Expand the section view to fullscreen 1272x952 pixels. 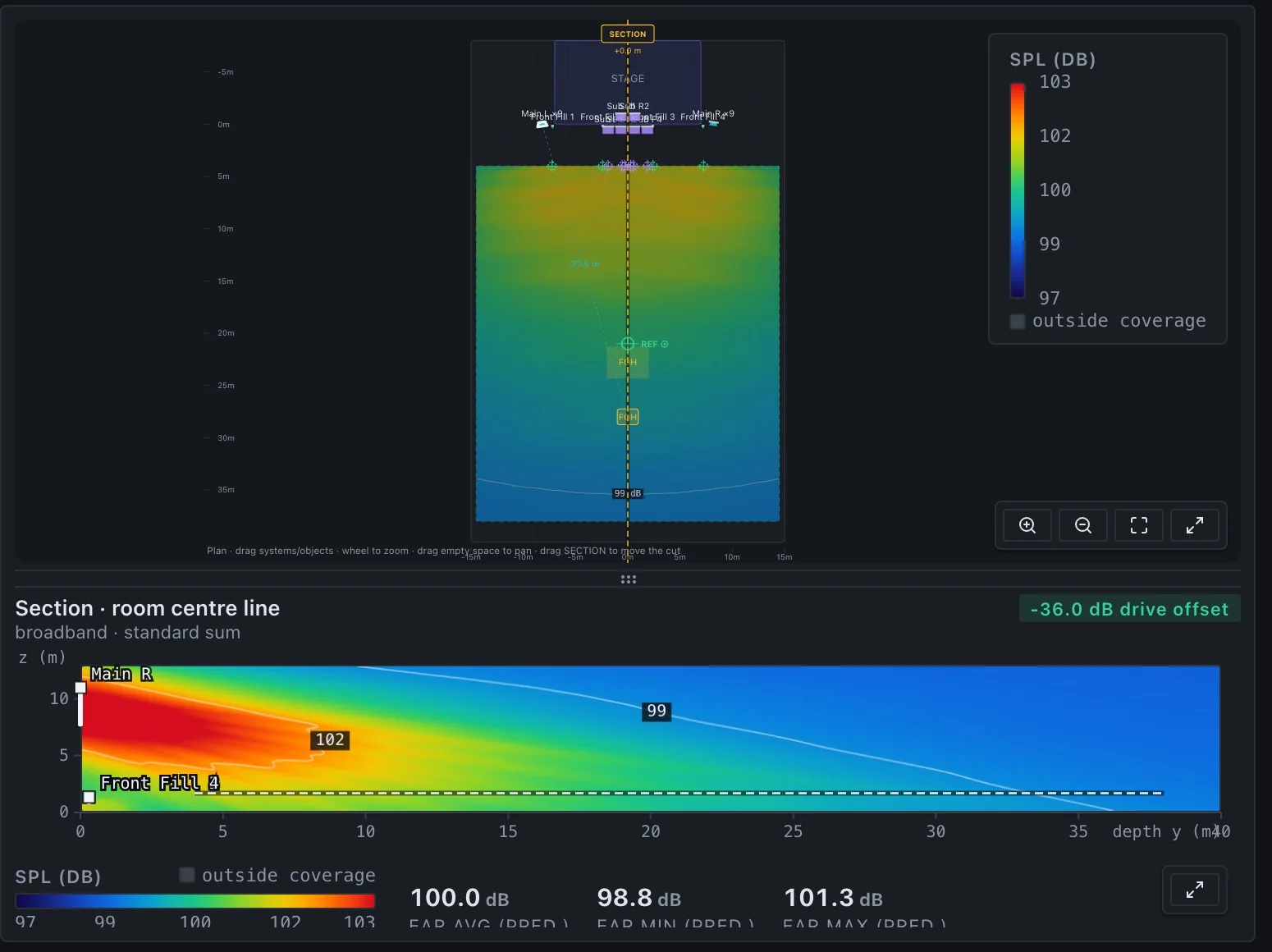(1195, 889)
